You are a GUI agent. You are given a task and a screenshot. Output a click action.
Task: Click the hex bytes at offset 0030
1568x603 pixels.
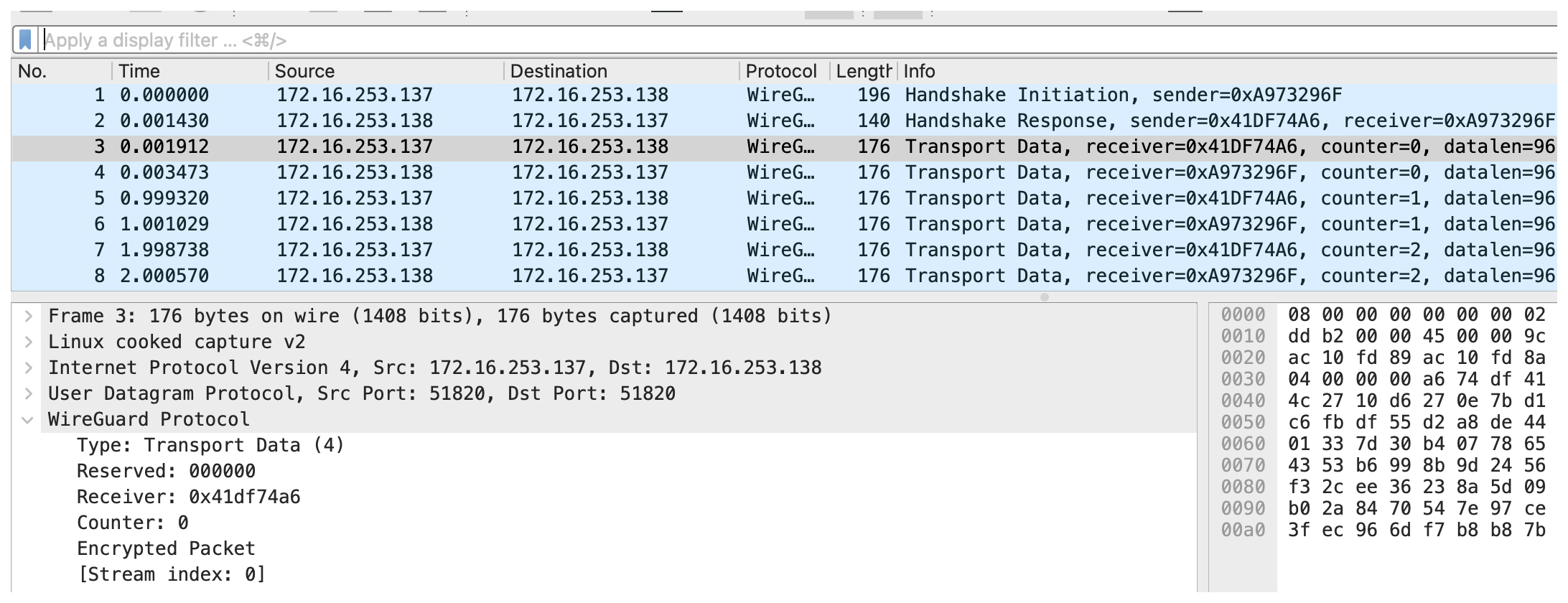1416,379
